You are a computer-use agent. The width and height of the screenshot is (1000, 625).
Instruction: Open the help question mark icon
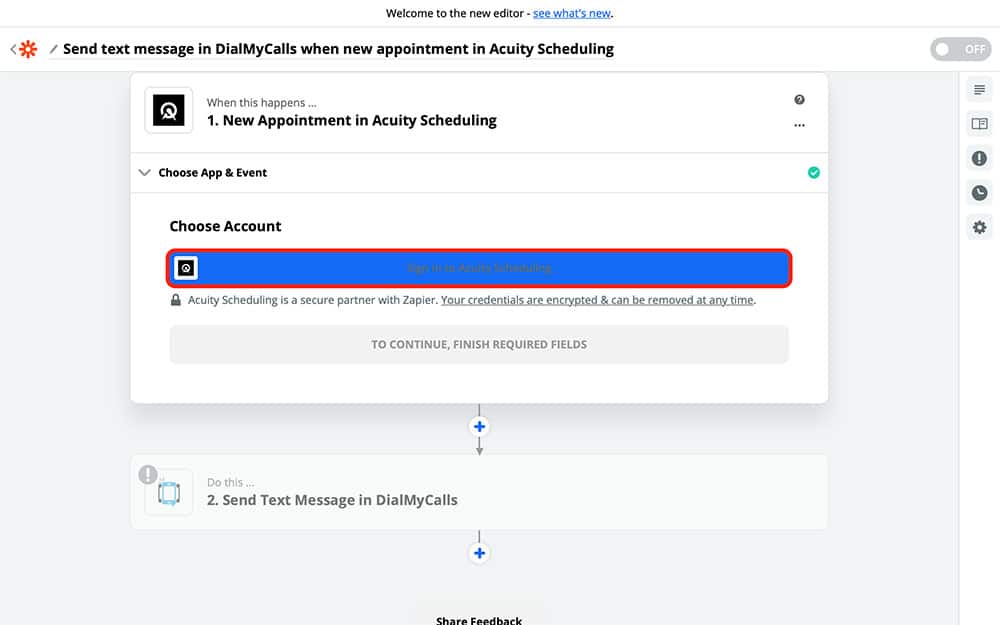click(799, 100)
